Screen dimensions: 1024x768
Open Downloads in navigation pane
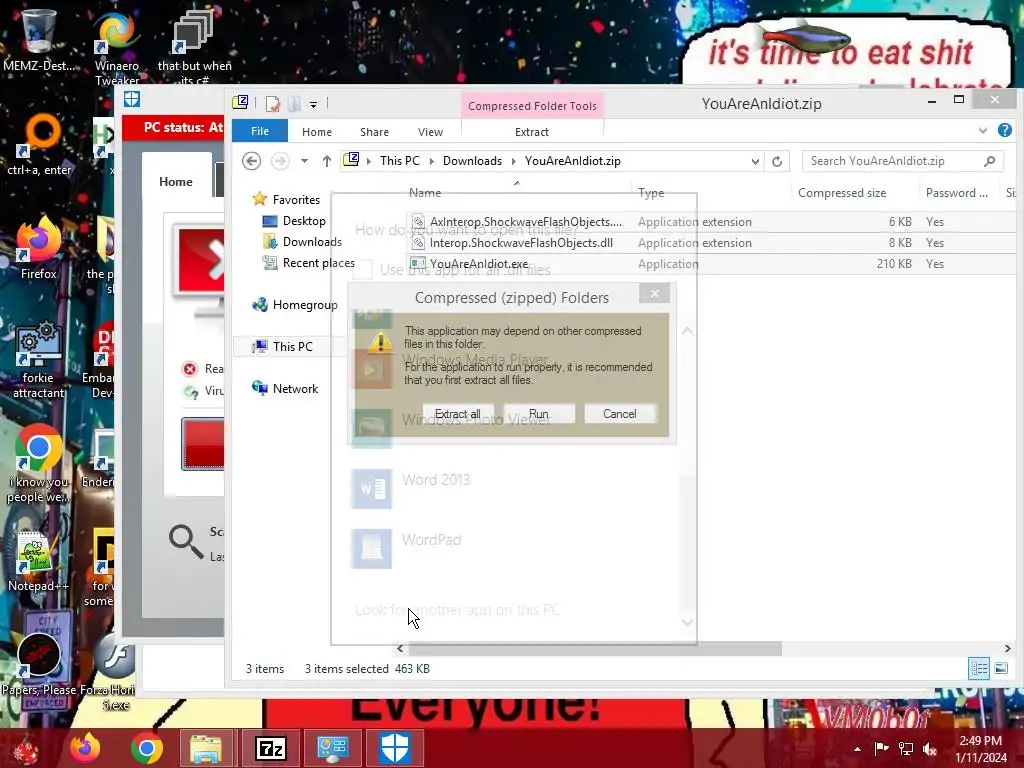312,242
